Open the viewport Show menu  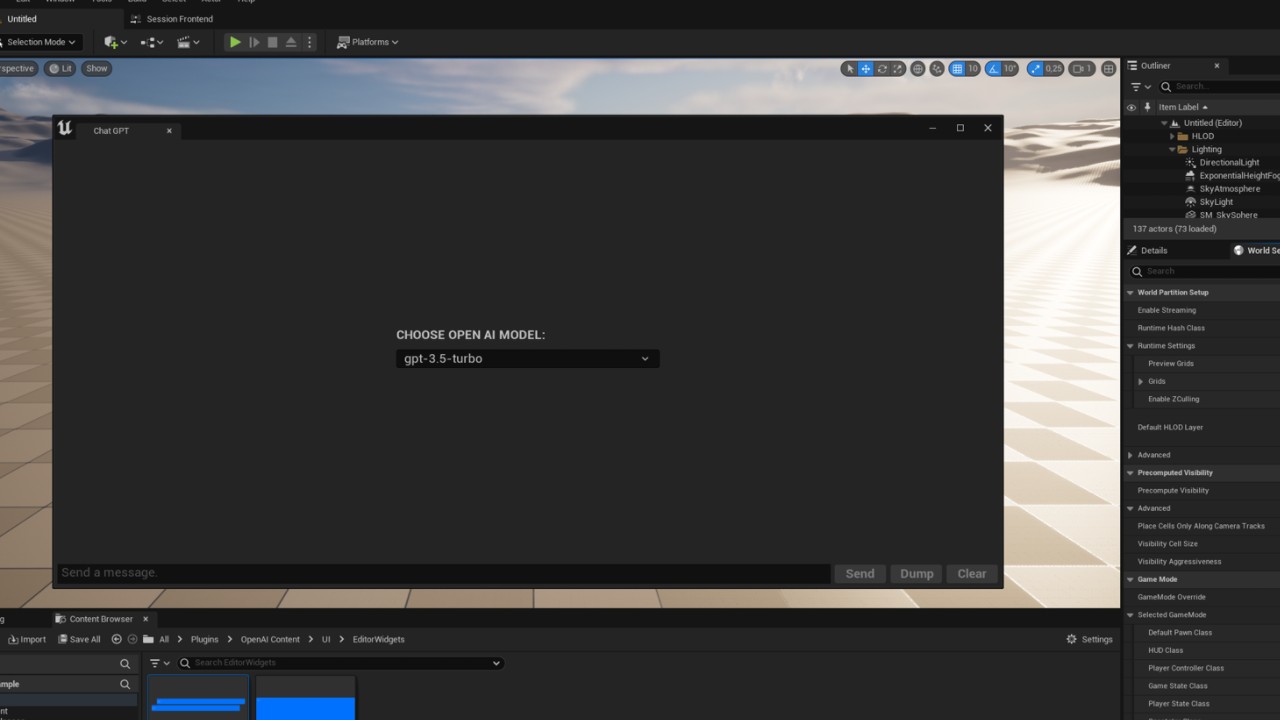point(96,68)
